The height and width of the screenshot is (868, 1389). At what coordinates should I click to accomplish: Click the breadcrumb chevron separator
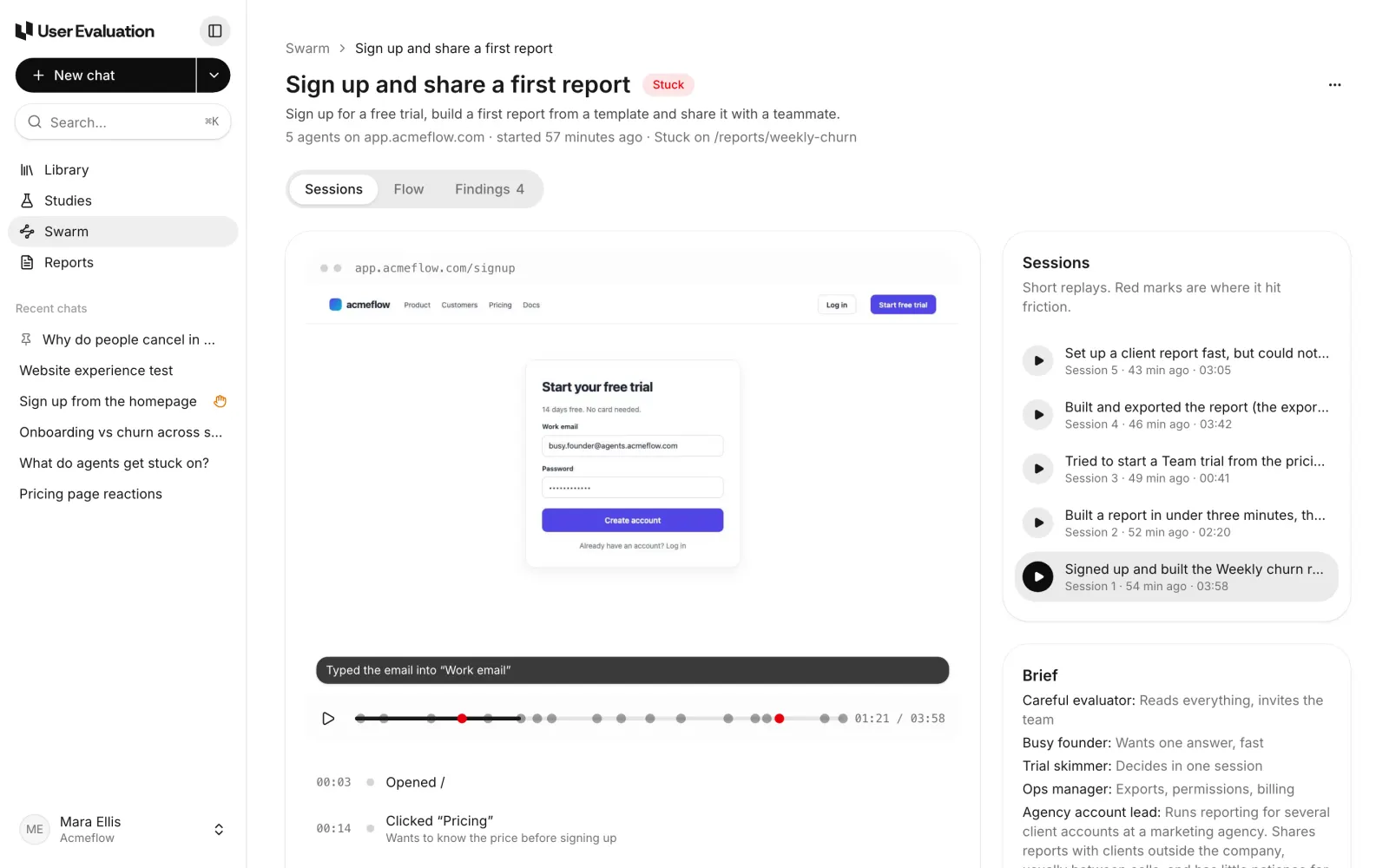tap(342, 49)
